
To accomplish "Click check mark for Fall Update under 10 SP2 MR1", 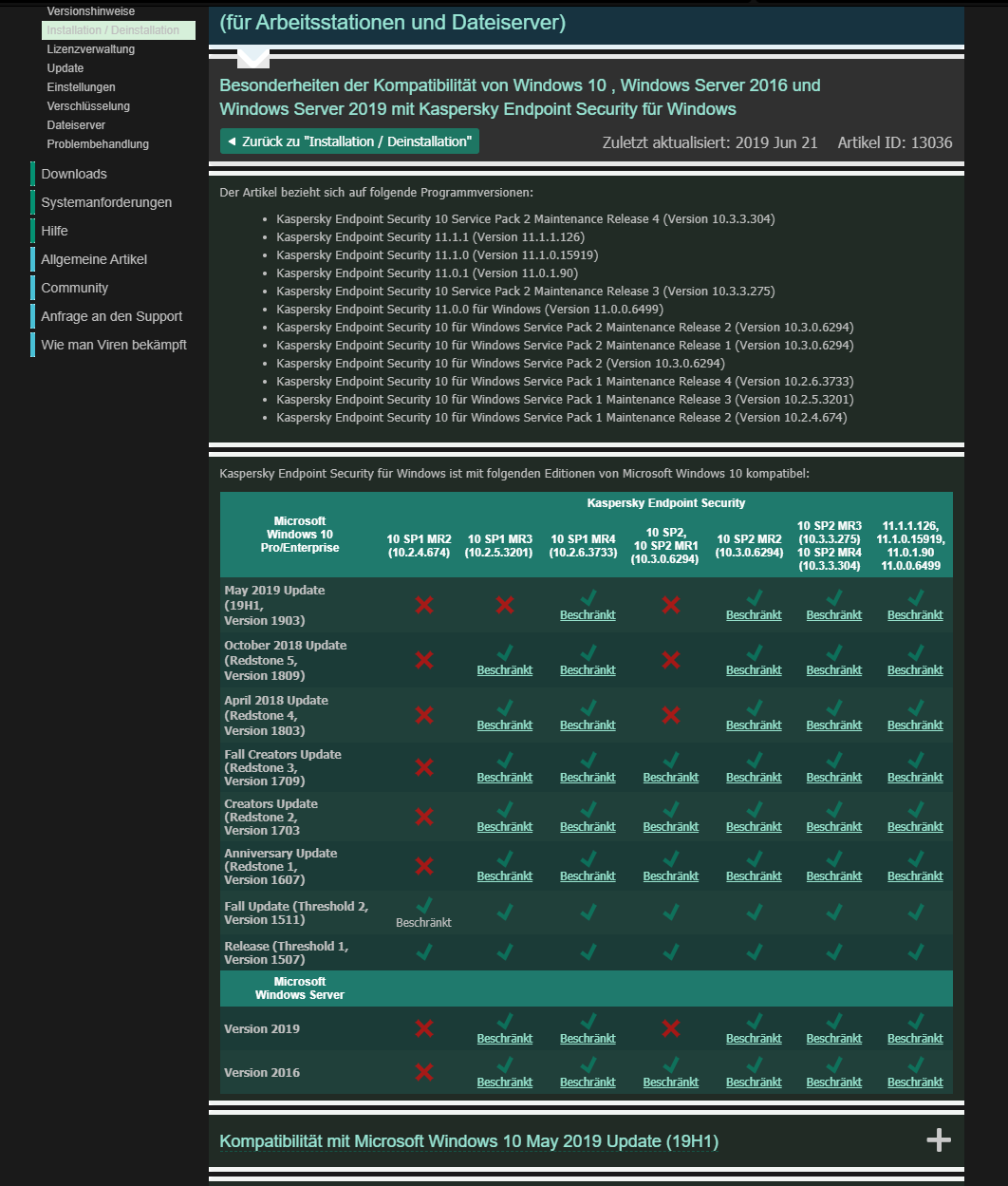I will (x=671, y=913).
